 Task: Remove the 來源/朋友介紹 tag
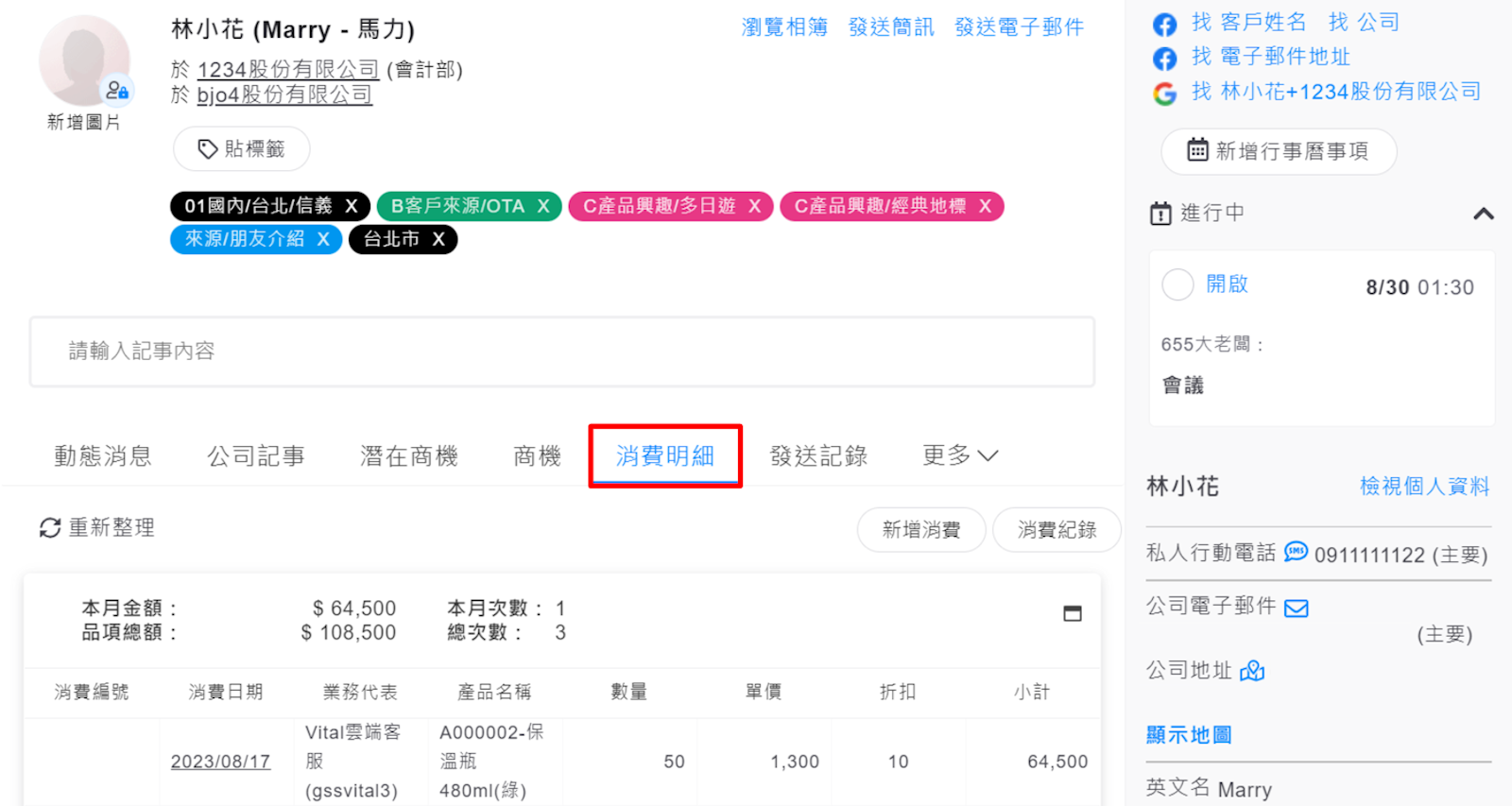[323, 240]
